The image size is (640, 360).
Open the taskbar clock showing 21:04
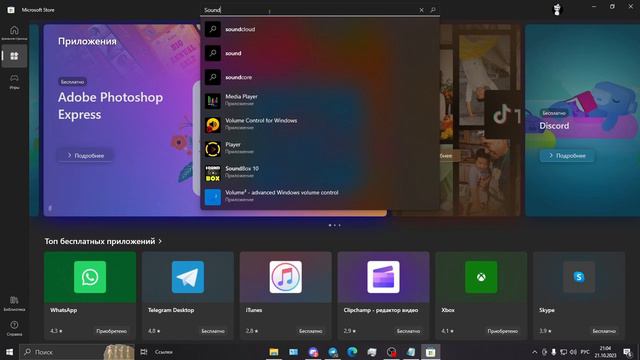[605, 352]
